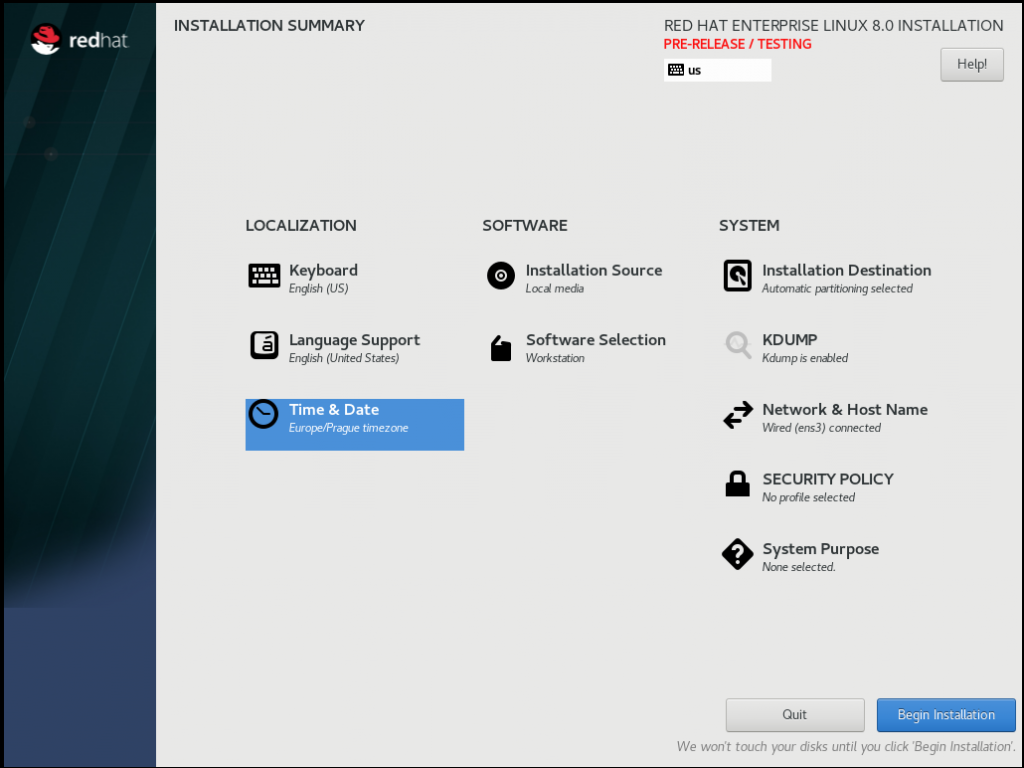Click the Network & Host Name arrows icon
This screenshot has height=768, width=1024.
coord(738,415)
